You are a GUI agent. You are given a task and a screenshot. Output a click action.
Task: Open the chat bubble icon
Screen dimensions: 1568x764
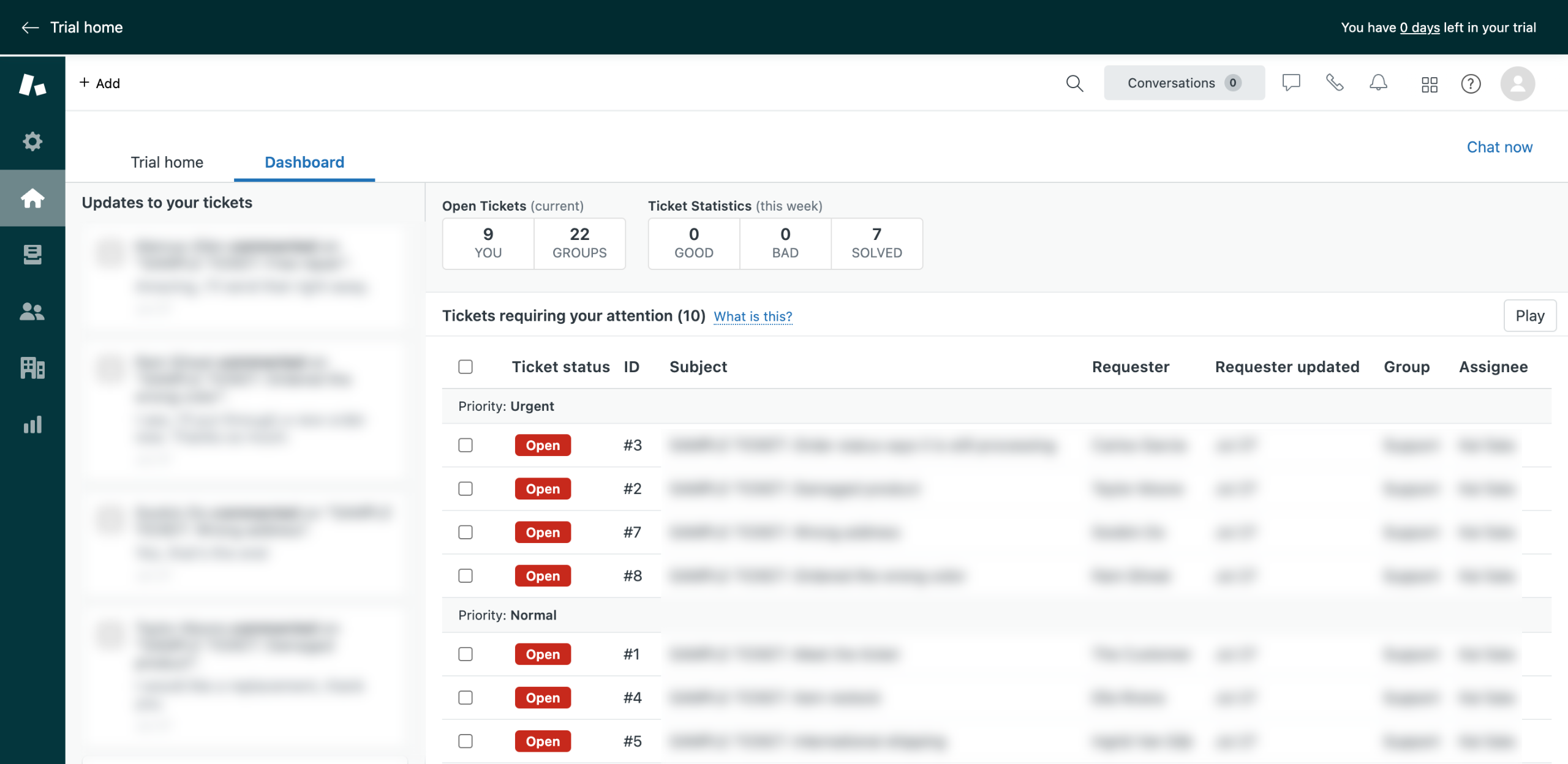[1291, 83]
